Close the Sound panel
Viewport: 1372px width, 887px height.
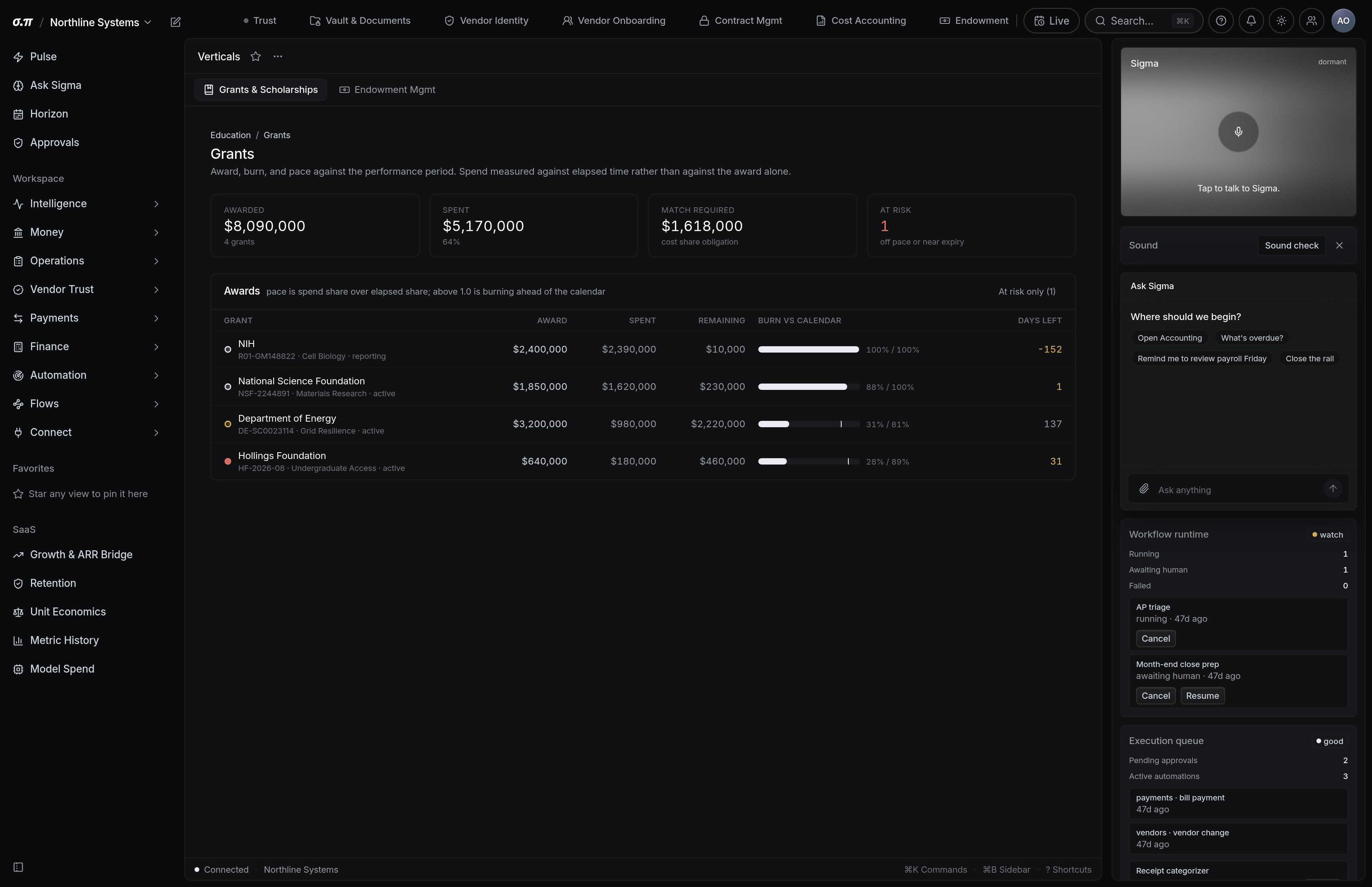point(1339,245)
